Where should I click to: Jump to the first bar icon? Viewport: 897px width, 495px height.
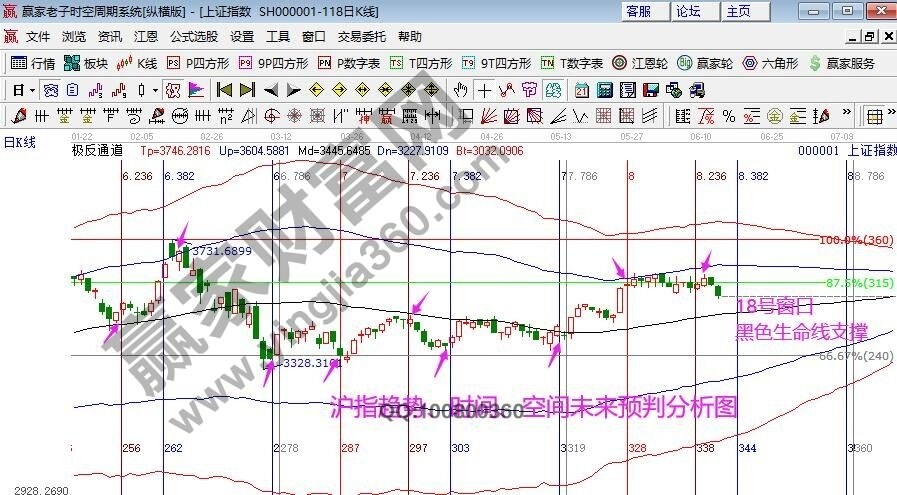coord(224,90)
